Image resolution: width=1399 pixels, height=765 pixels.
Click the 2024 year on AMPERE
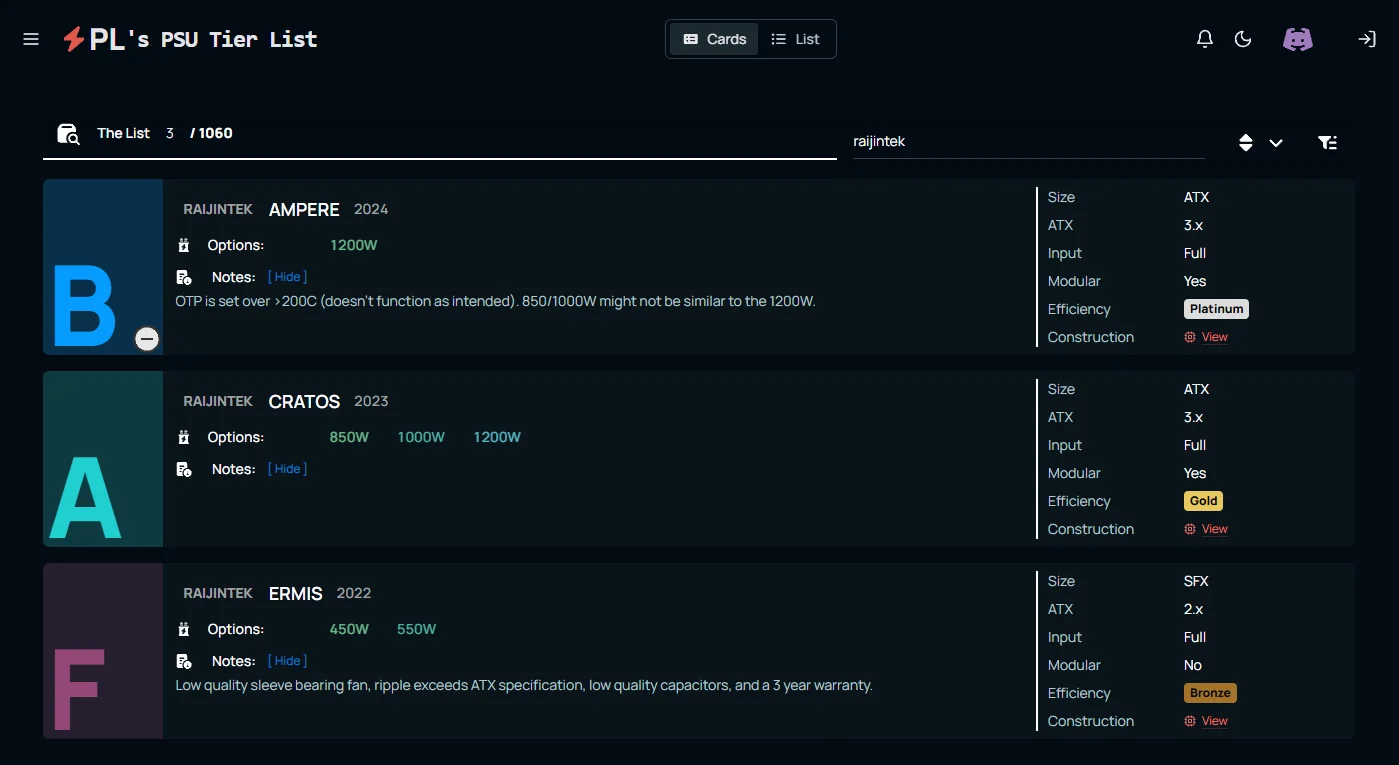pyautogui.click(x=371, y=209)
